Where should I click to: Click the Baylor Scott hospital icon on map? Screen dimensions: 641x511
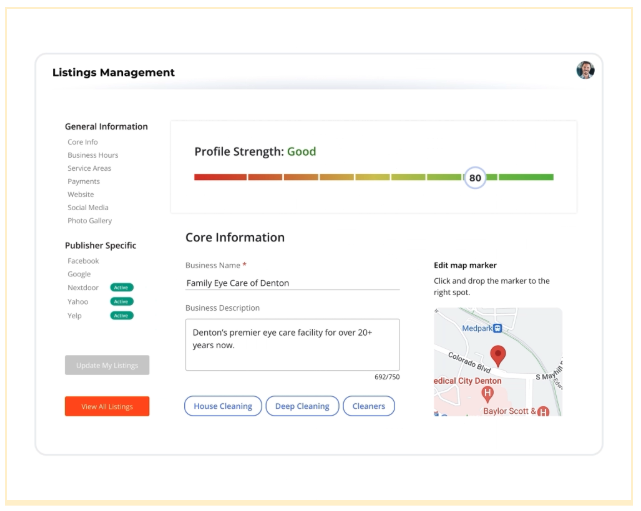(543, 411)
